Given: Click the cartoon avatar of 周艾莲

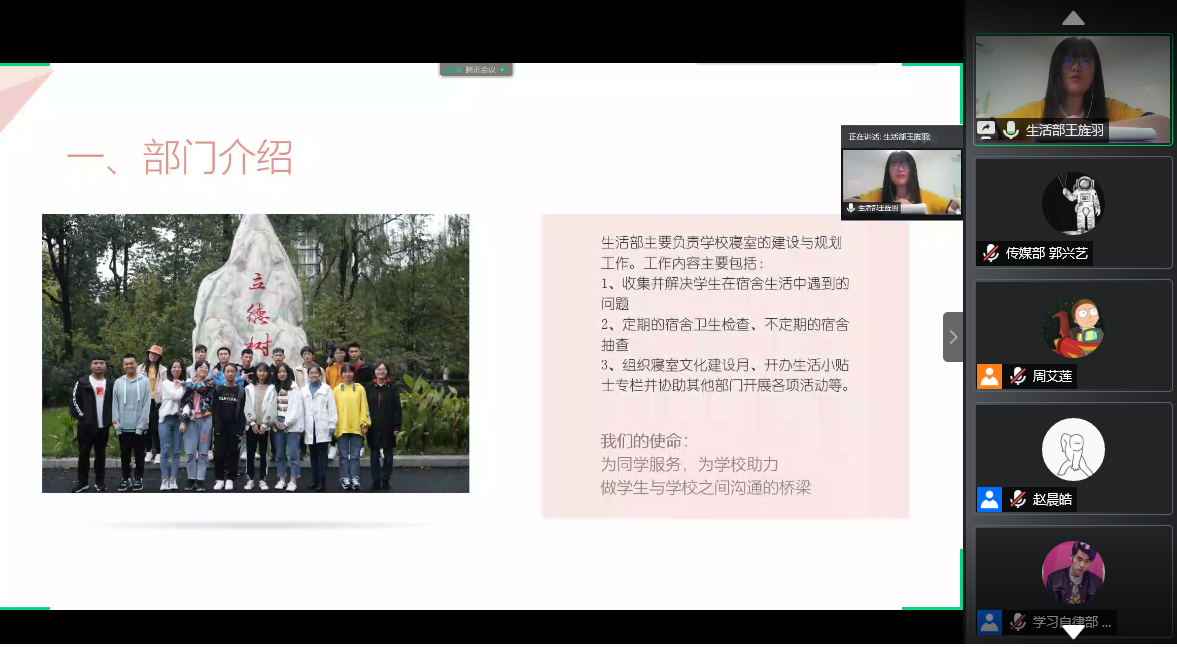Looking at the screenshot, I should 1073,326.
